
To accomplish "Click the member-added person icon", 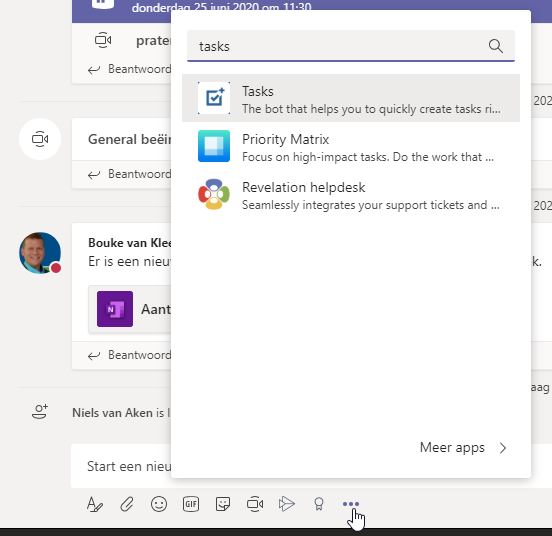I will pyautogui.click(x=40, y=411).
